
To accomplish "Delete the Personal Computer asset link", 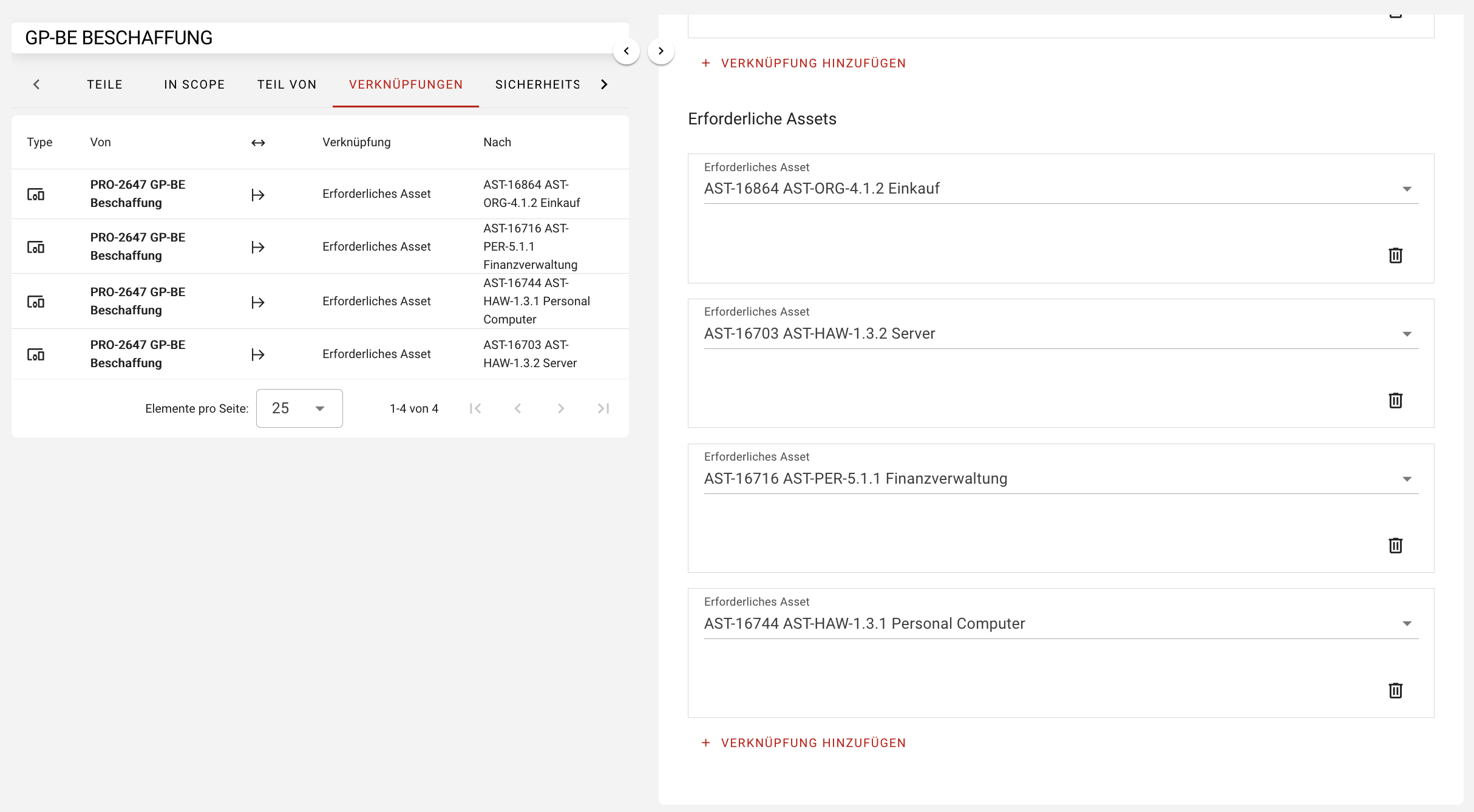I will pos(1395,691).
